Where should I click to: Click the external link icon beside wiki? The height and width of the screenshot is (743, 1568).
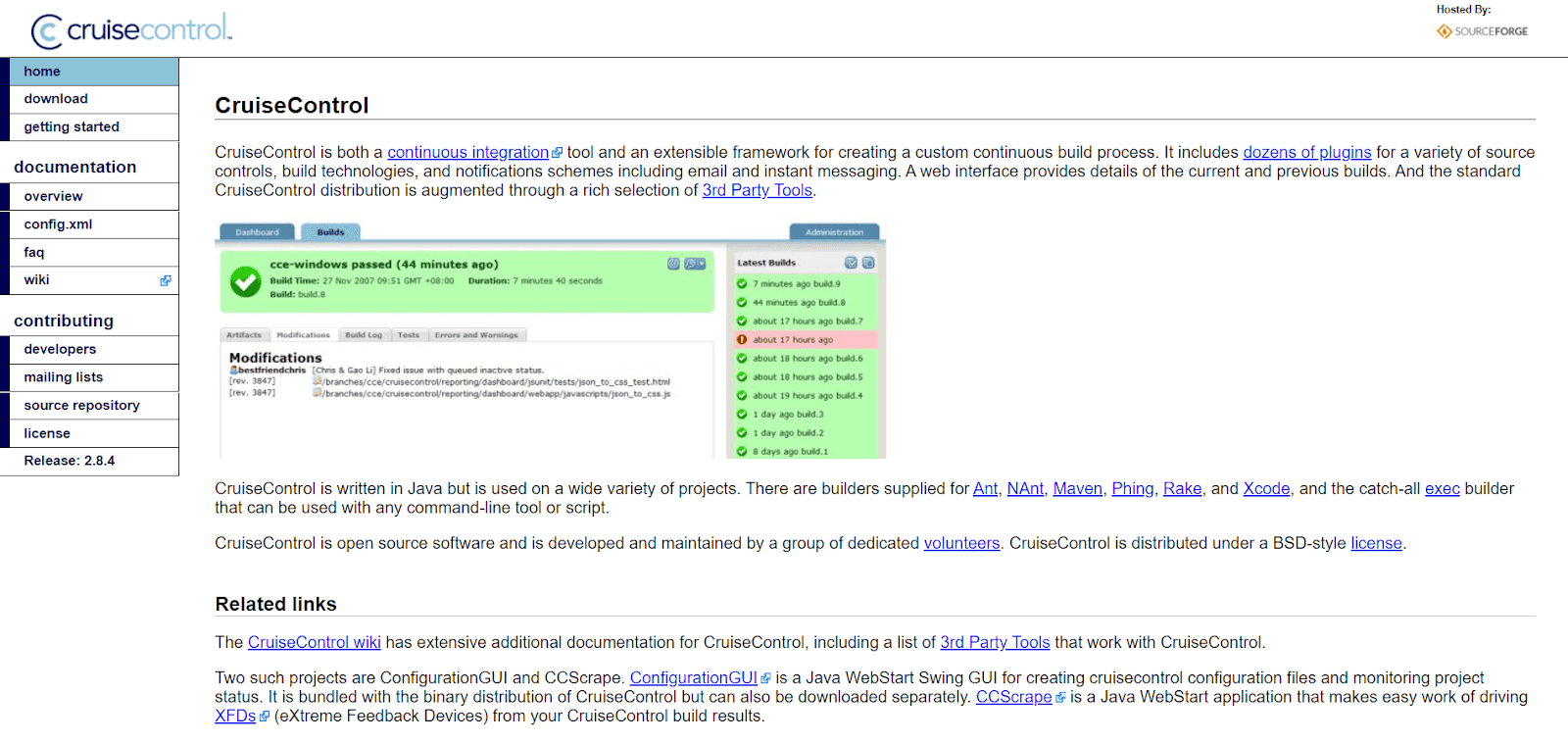pos(166,280)
